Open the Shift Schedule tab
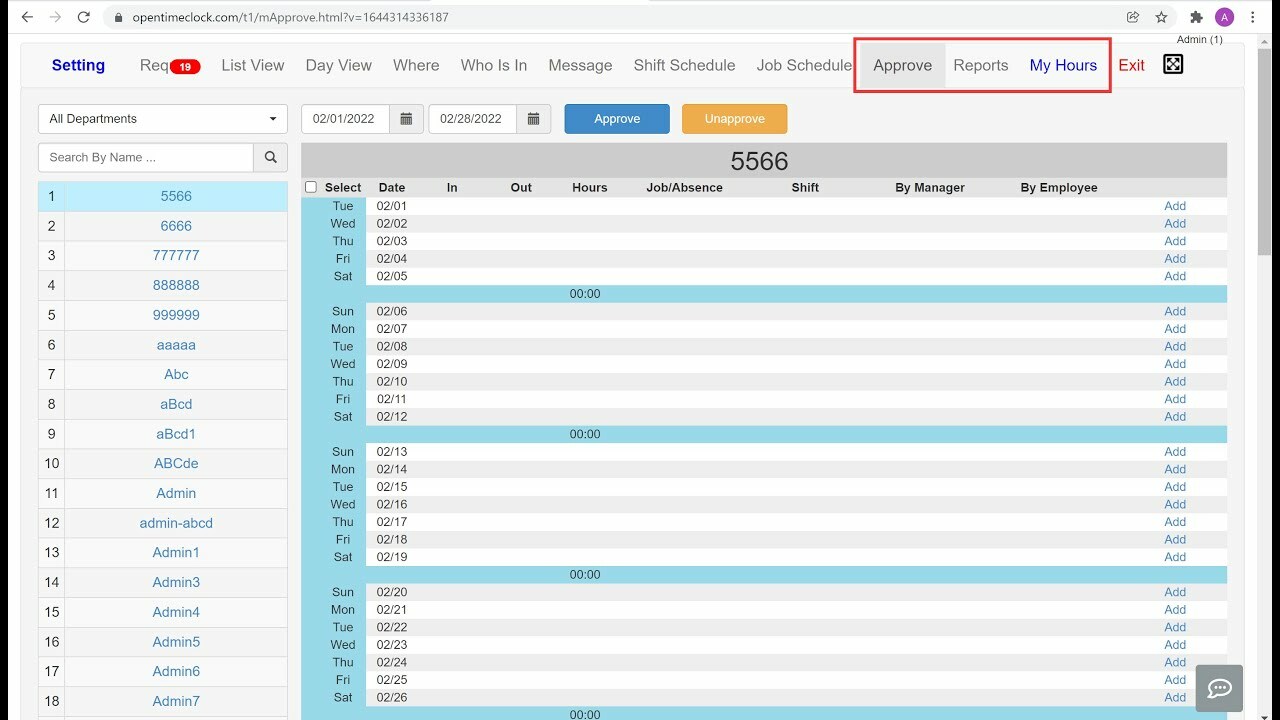Image resolution: width=1280 pixels, height=720 pixels. coord(684,65)
